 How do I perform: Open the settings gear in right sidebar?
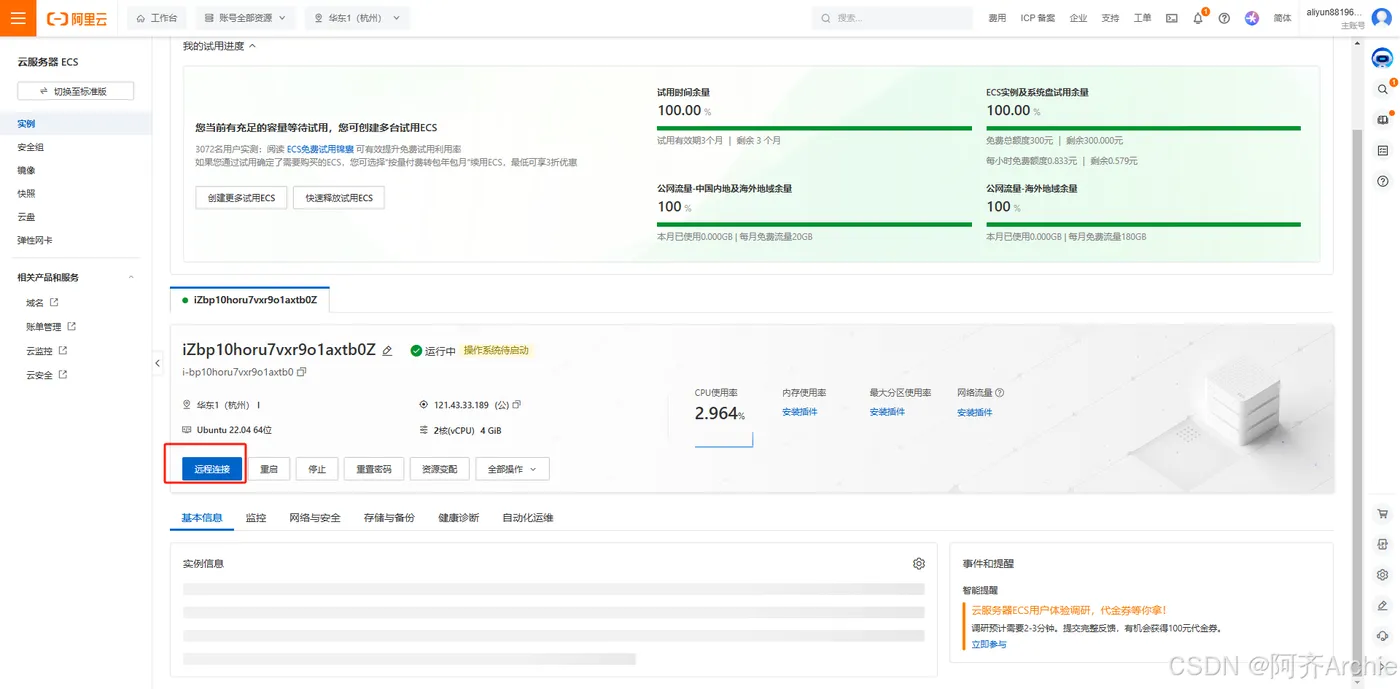tap(1383, 575)
